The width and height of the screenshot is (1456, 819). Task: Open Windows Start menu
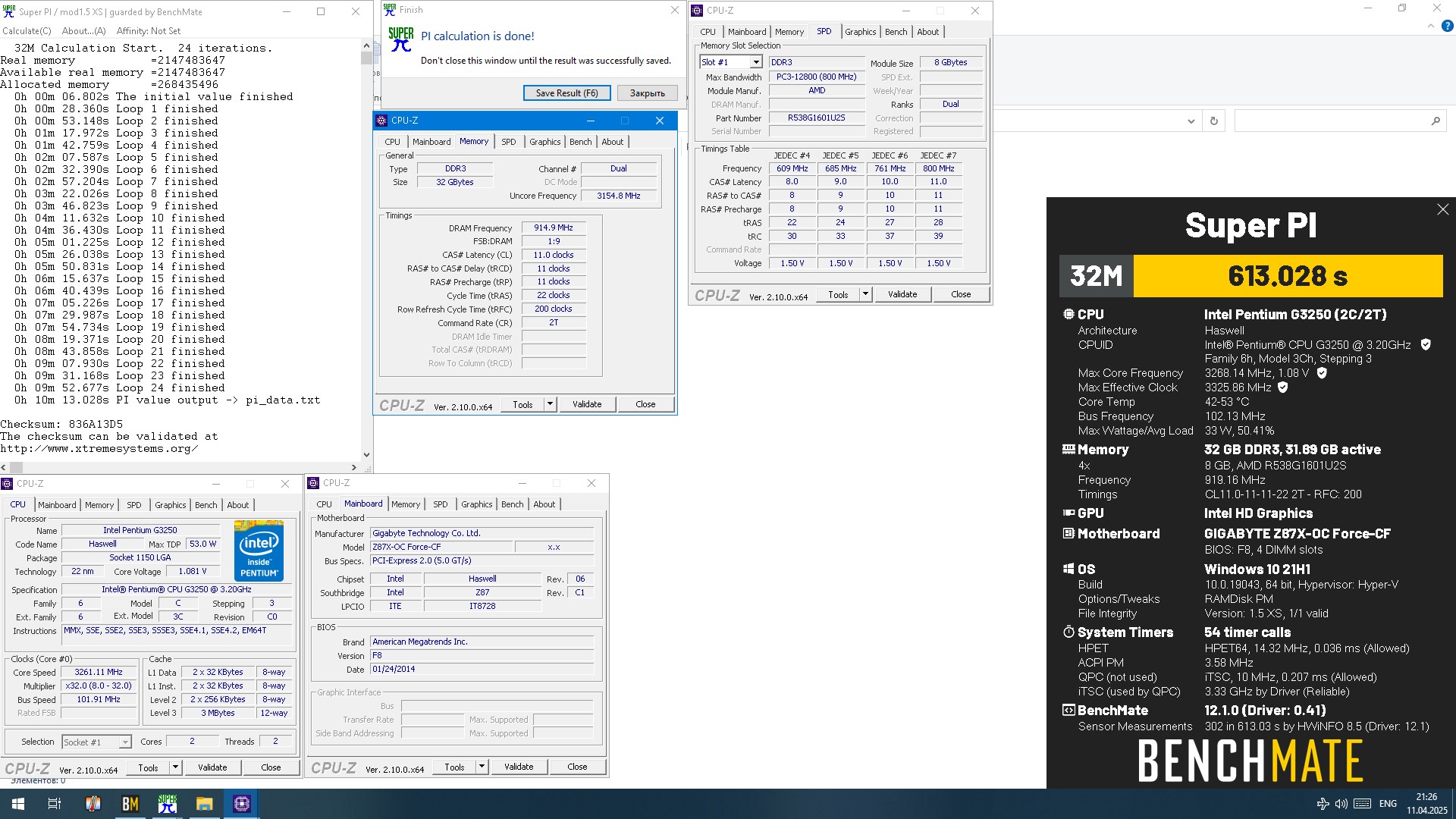point(17,804)
